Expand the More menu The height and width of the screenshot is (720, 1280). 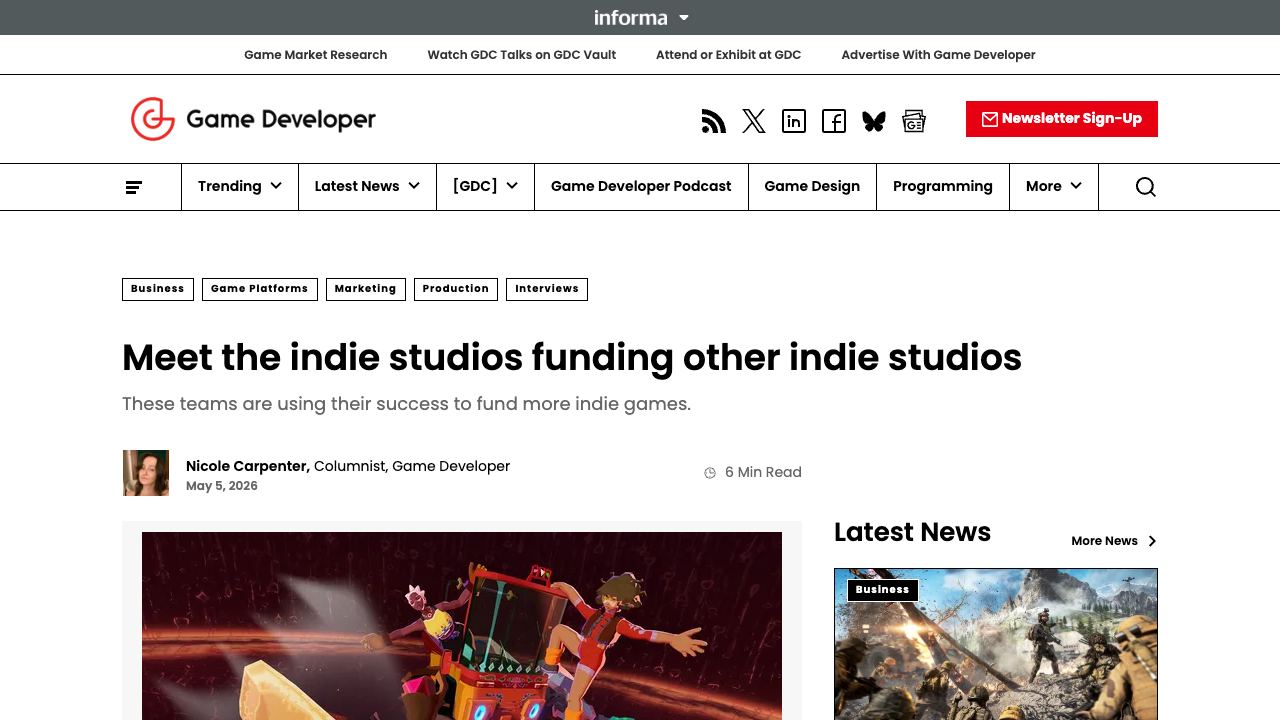(1054, 187)
